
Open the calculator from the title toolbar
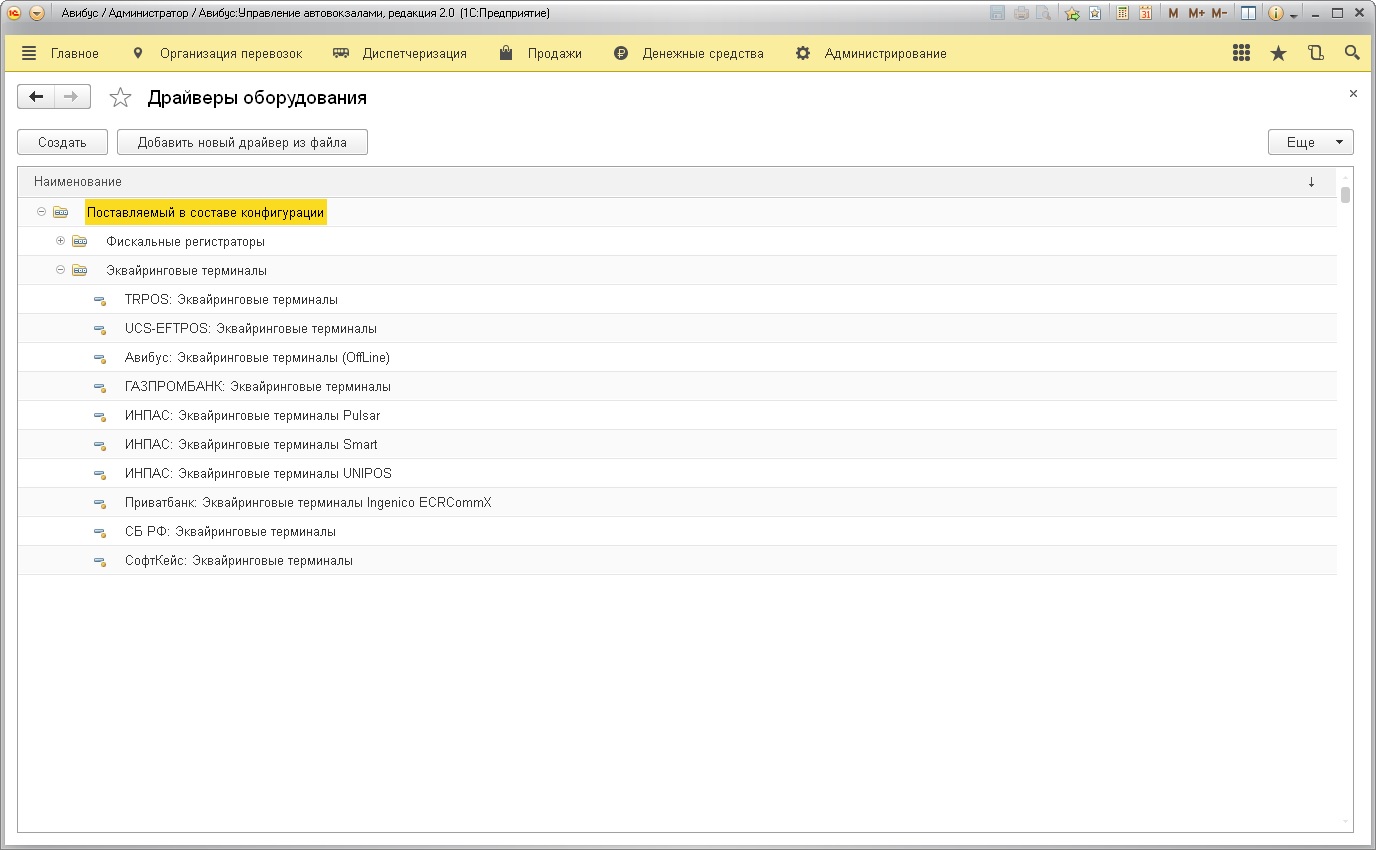[x=1122, y=14]
